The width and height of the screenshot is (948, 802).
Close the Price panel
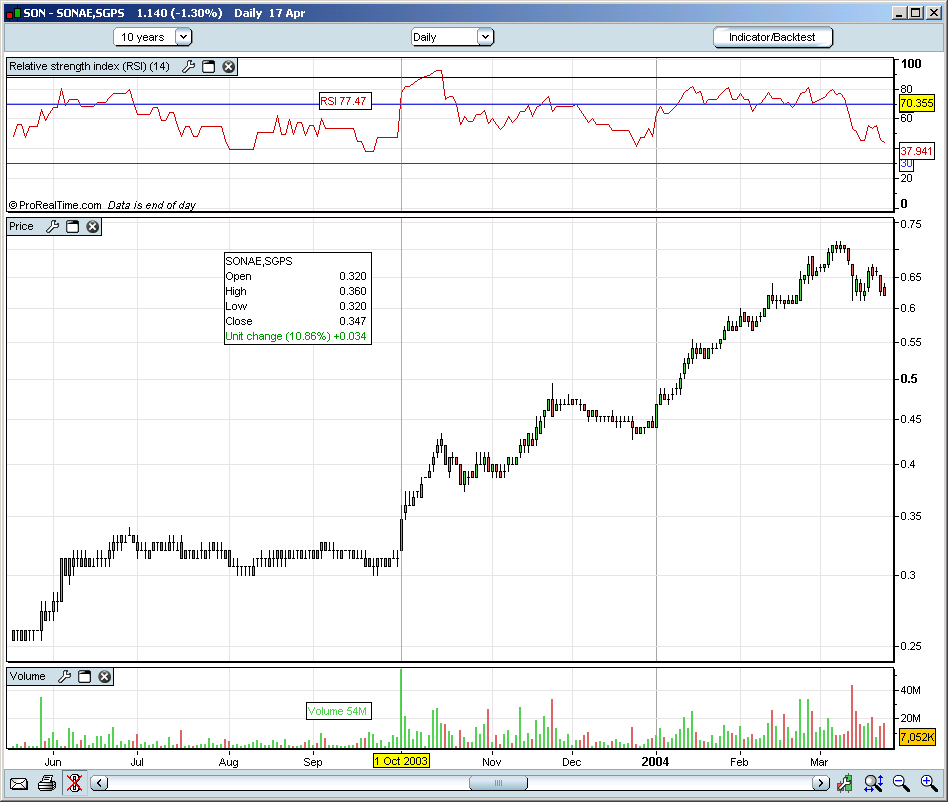[93, 227]
